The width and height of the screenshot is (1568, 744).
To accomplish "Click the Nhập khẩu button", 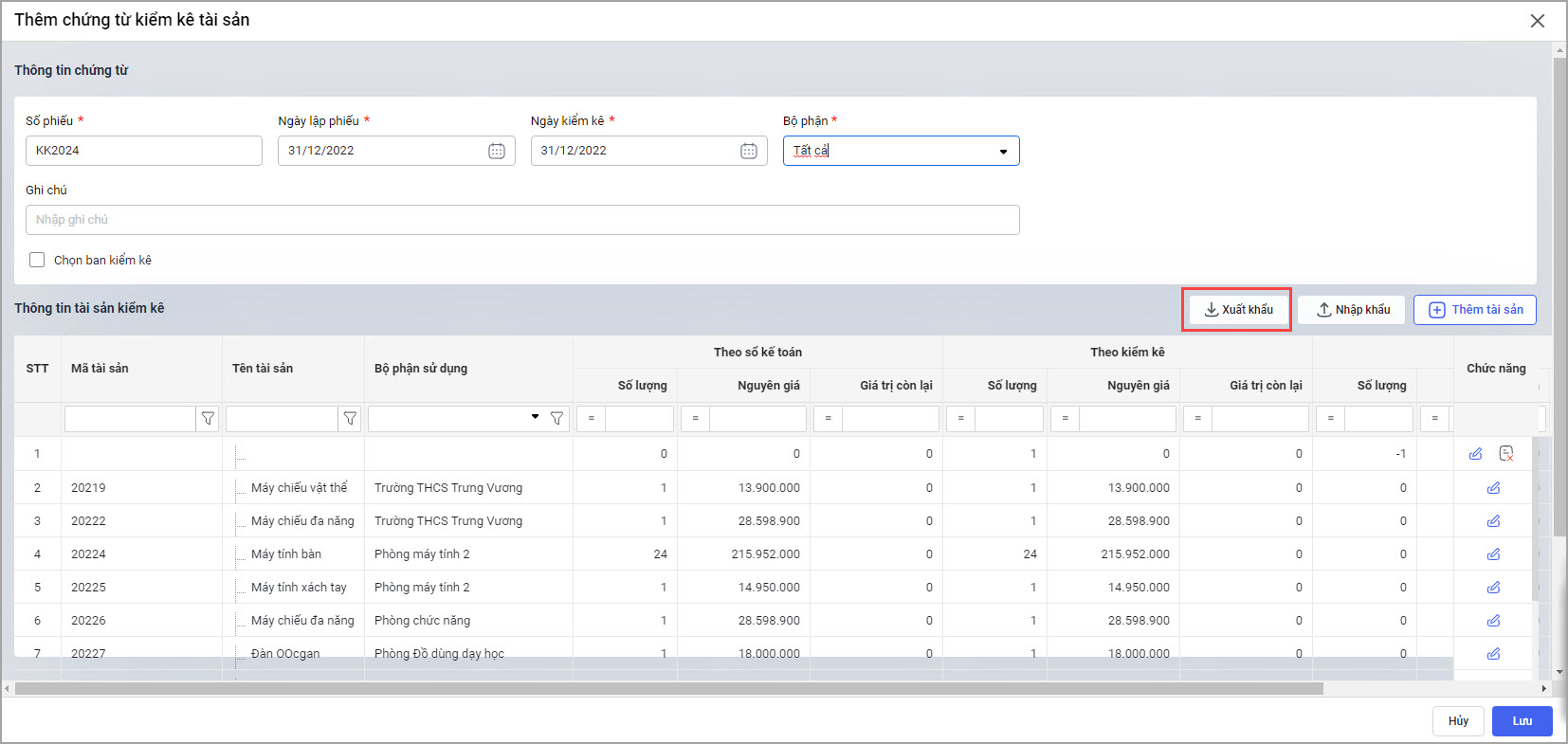I will tap(1352, 310).
